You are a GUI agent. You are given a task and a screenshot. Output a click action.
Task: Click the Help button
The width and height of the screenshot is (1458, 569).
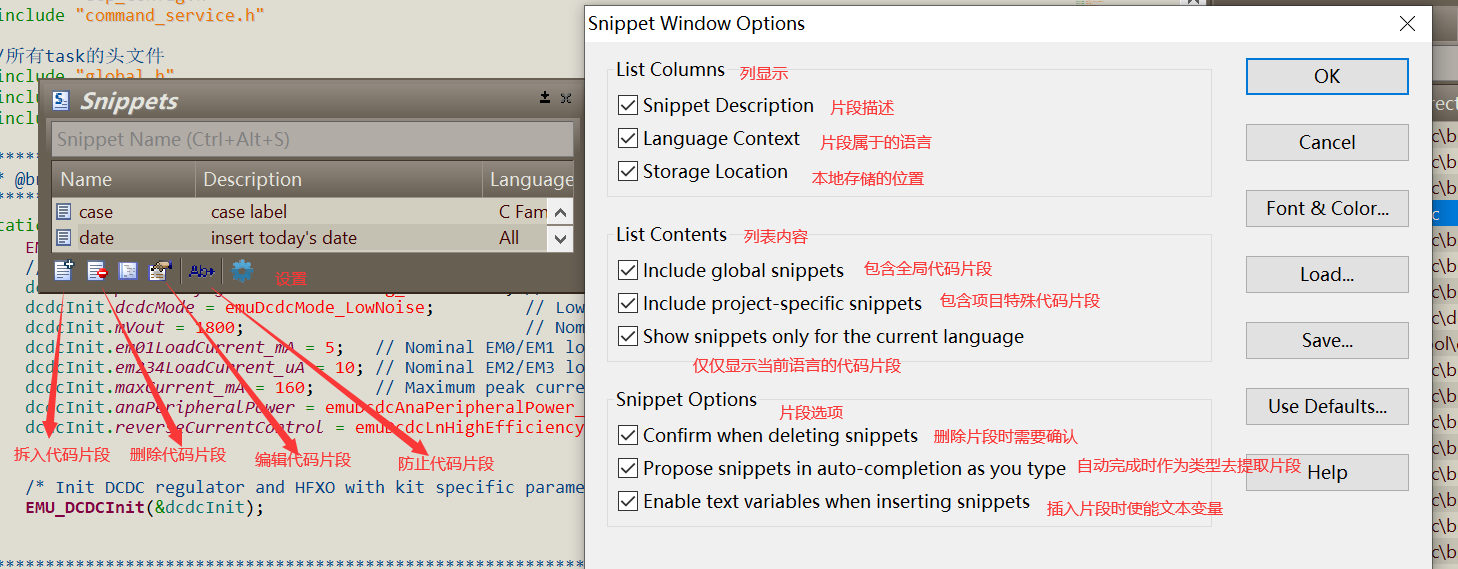(x=1327, y=472)
